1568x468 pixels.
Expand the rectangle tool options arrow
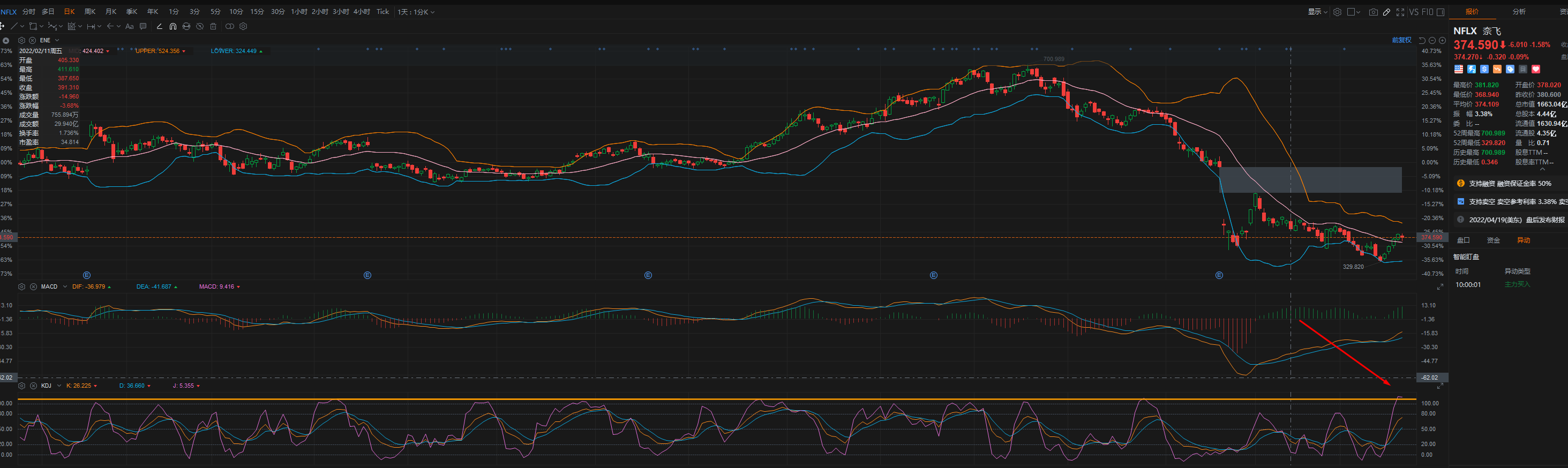41,26
